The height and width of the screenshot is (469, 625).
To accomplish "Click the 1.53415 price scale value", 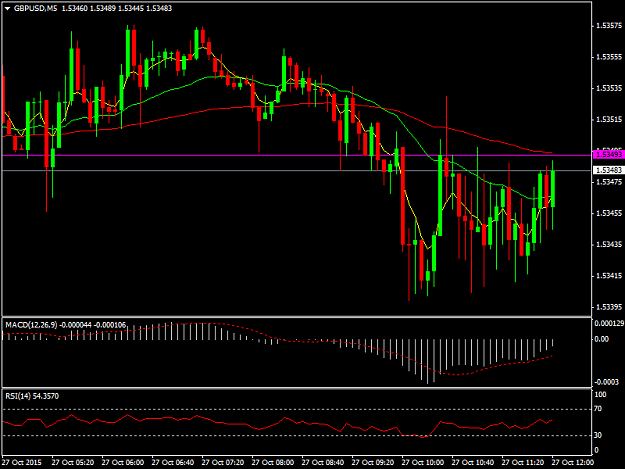I will pos(609,276).
